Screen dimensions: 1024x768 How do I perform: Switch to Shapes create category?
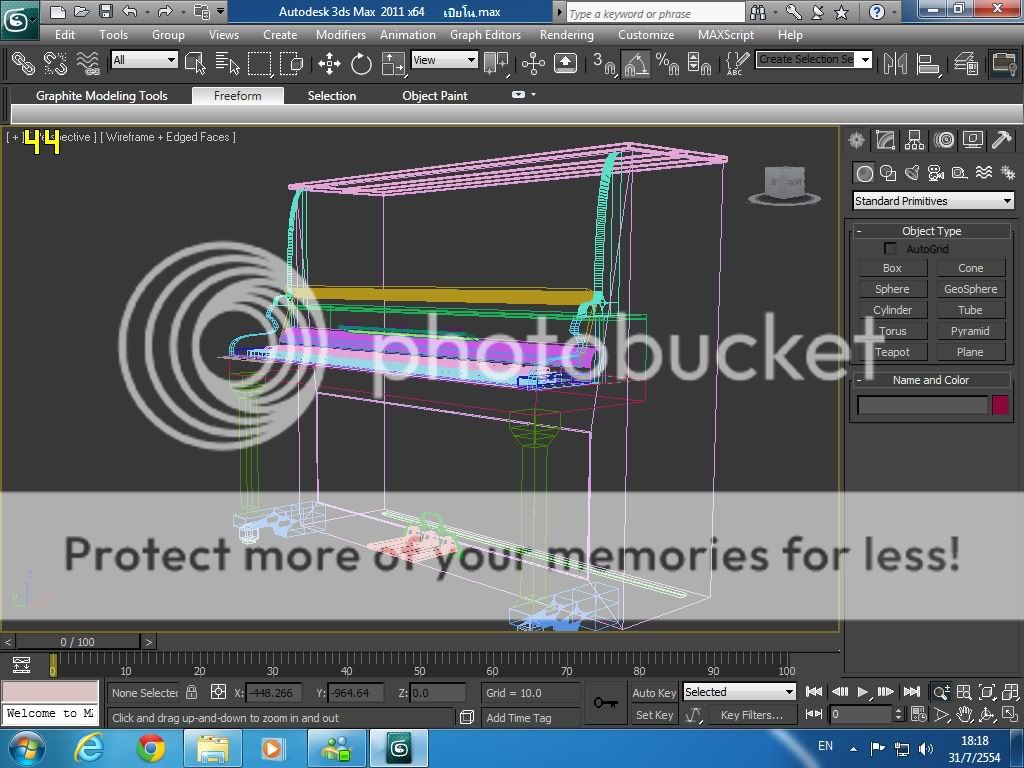click(x=888, y=173)
